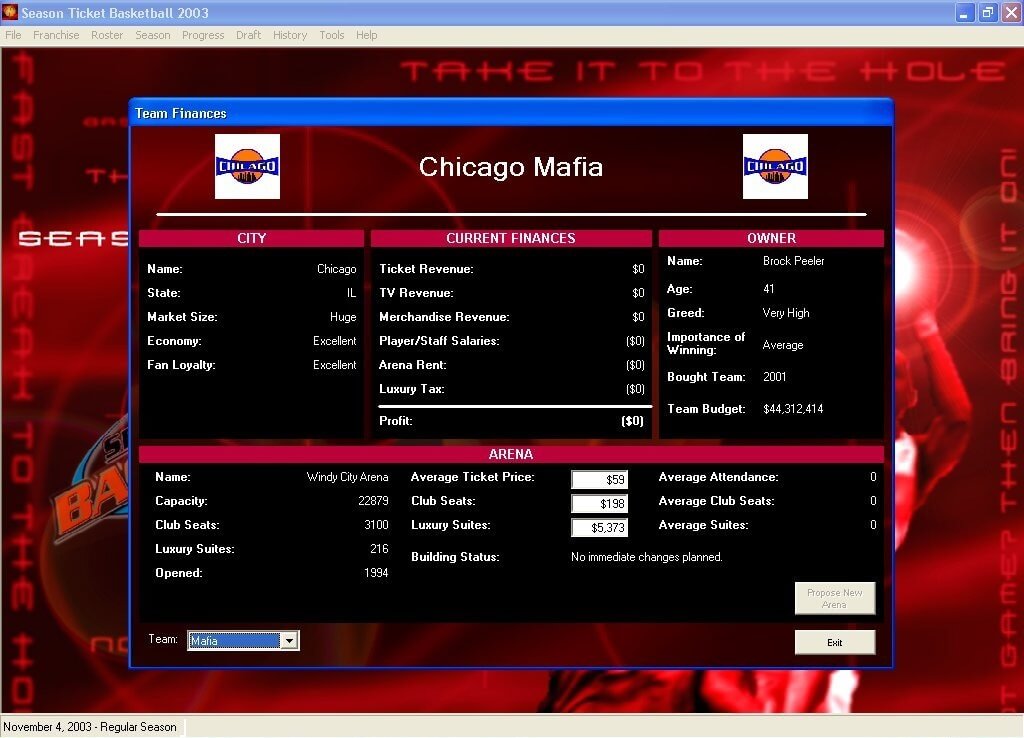The width and height of the screenshot is (1024, 738).
Task: Open the Draft menu
Action: tap(248, 35)
